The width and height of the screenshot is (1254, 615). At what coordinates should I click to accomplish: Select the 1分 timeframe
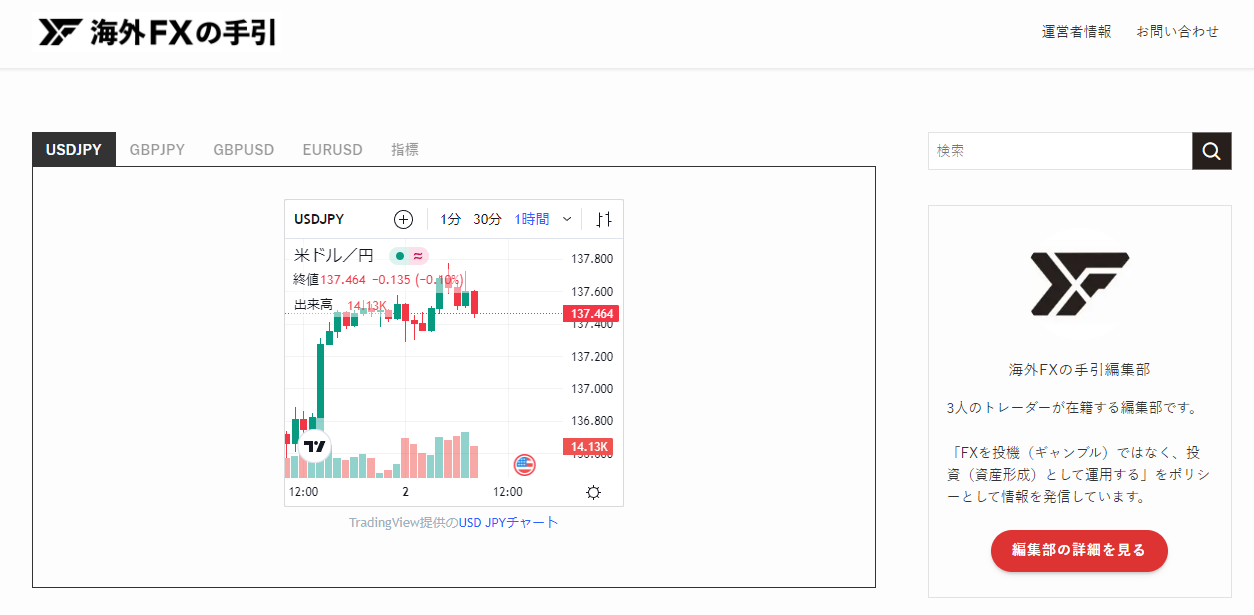tap(451, 219)
